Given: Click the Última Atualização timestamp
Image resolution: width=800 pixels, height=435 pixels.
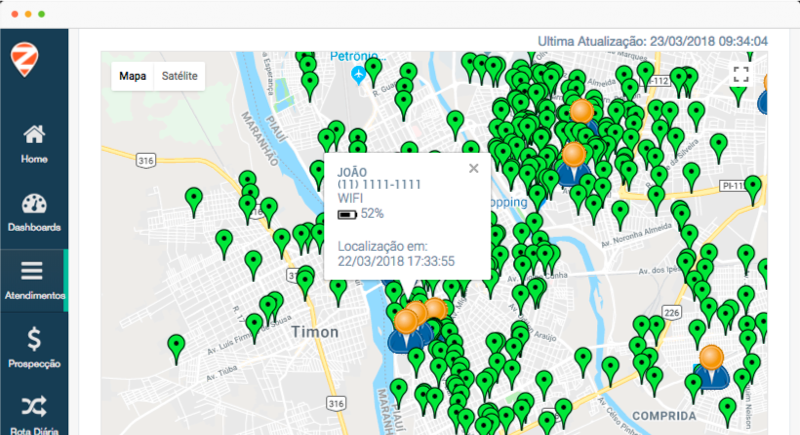Looking at the screenshot, I should pos(652,41).
